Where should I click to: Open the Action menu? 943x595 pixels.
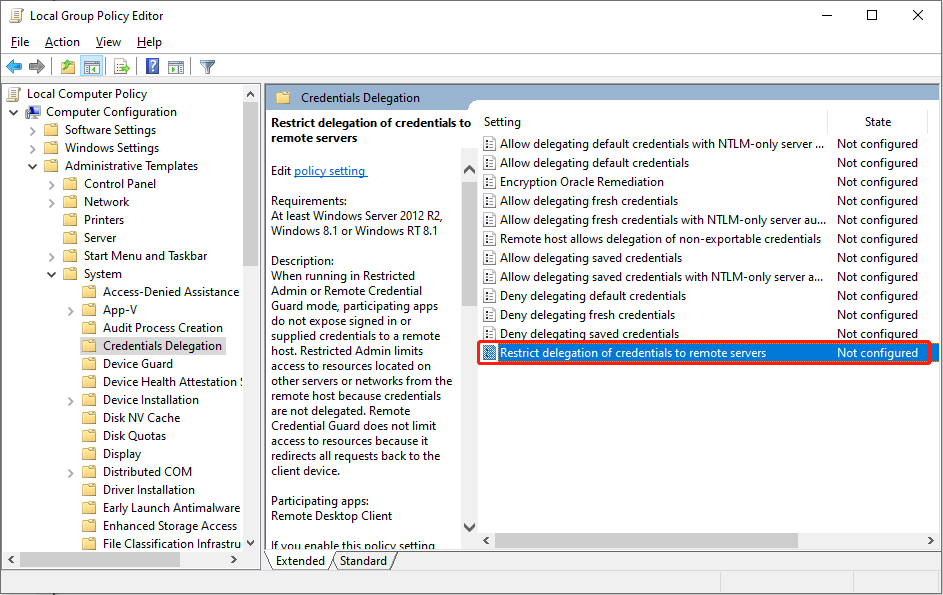[x=62, y=42]
